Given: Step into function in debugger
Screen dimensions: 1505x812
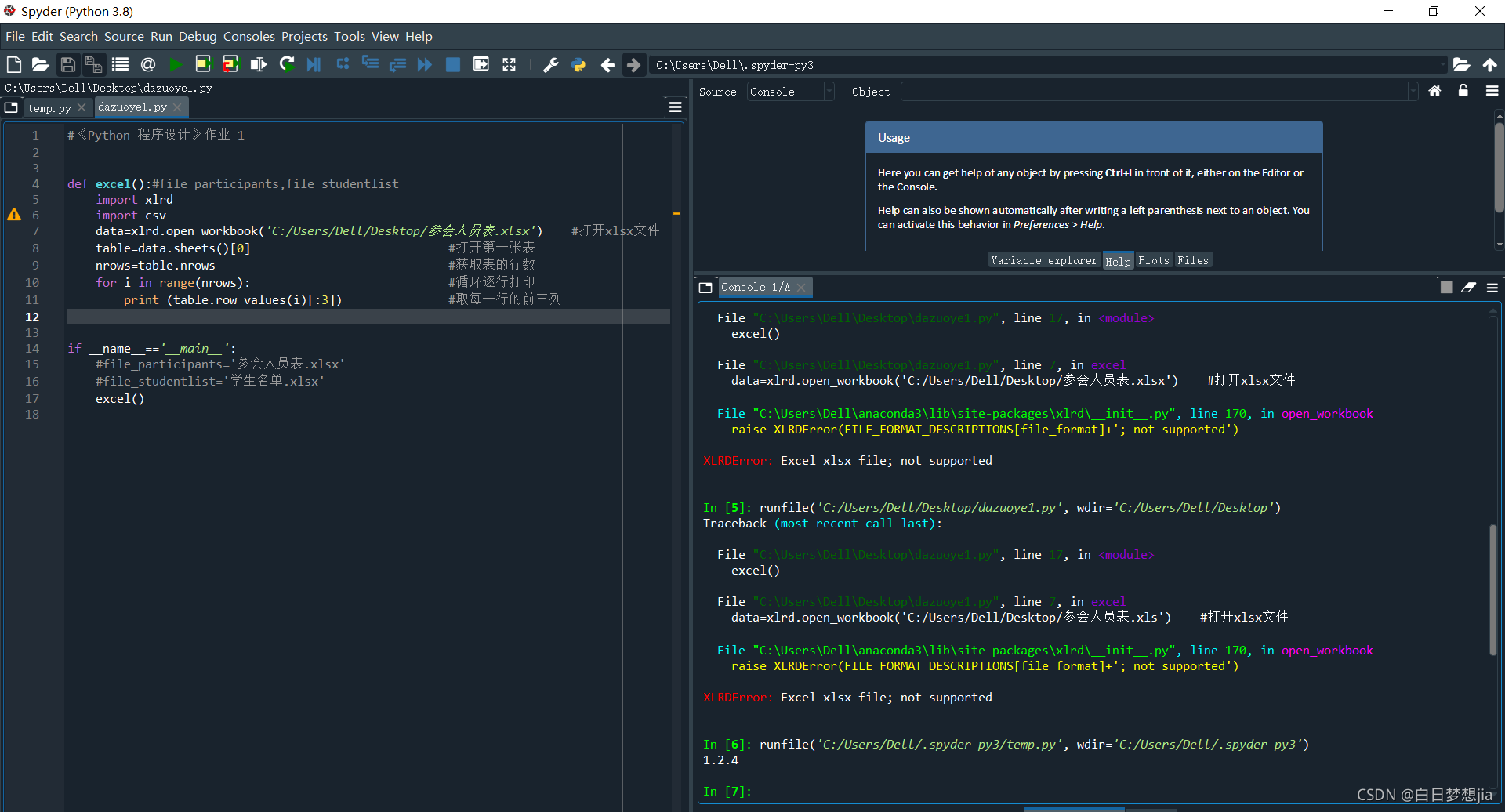Looking at the screenshot, I should click(x=370, y=64).
